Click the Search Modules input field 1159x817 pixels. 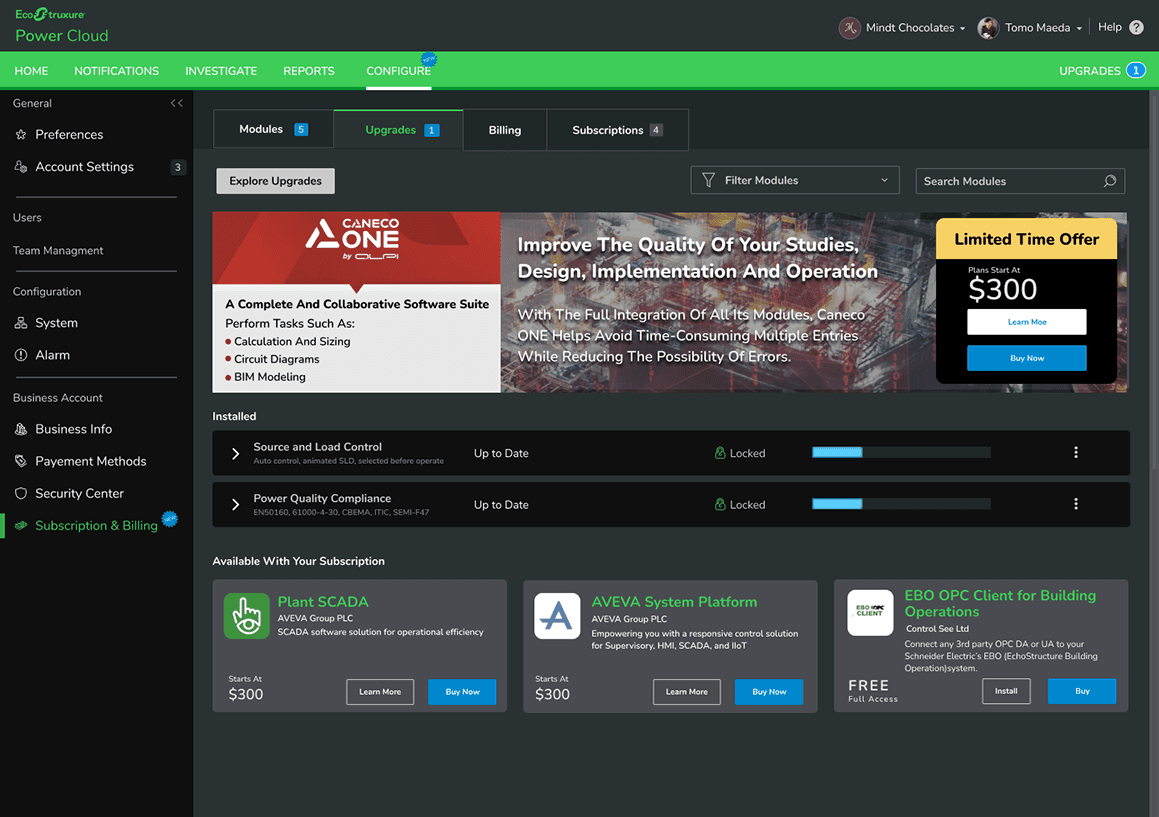tap(1020, 181)
